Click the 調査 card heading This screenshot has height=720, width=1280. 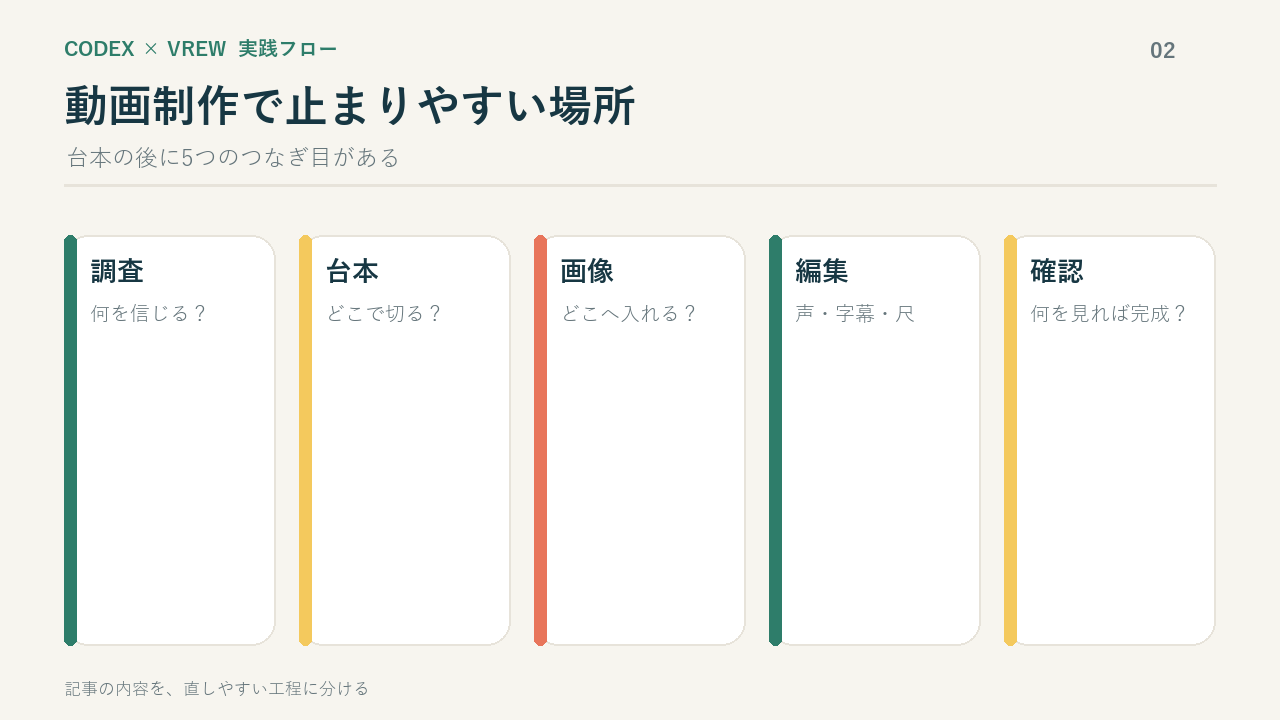(x=117, y=271)
